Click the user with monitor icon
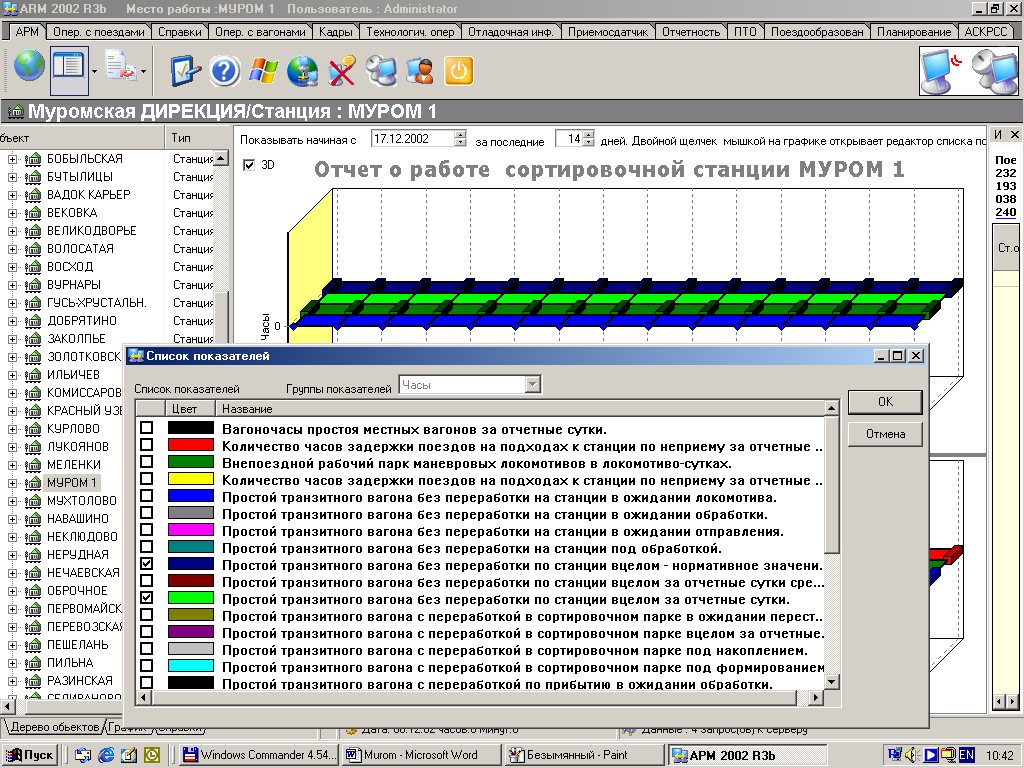 [x=419, y=71]
